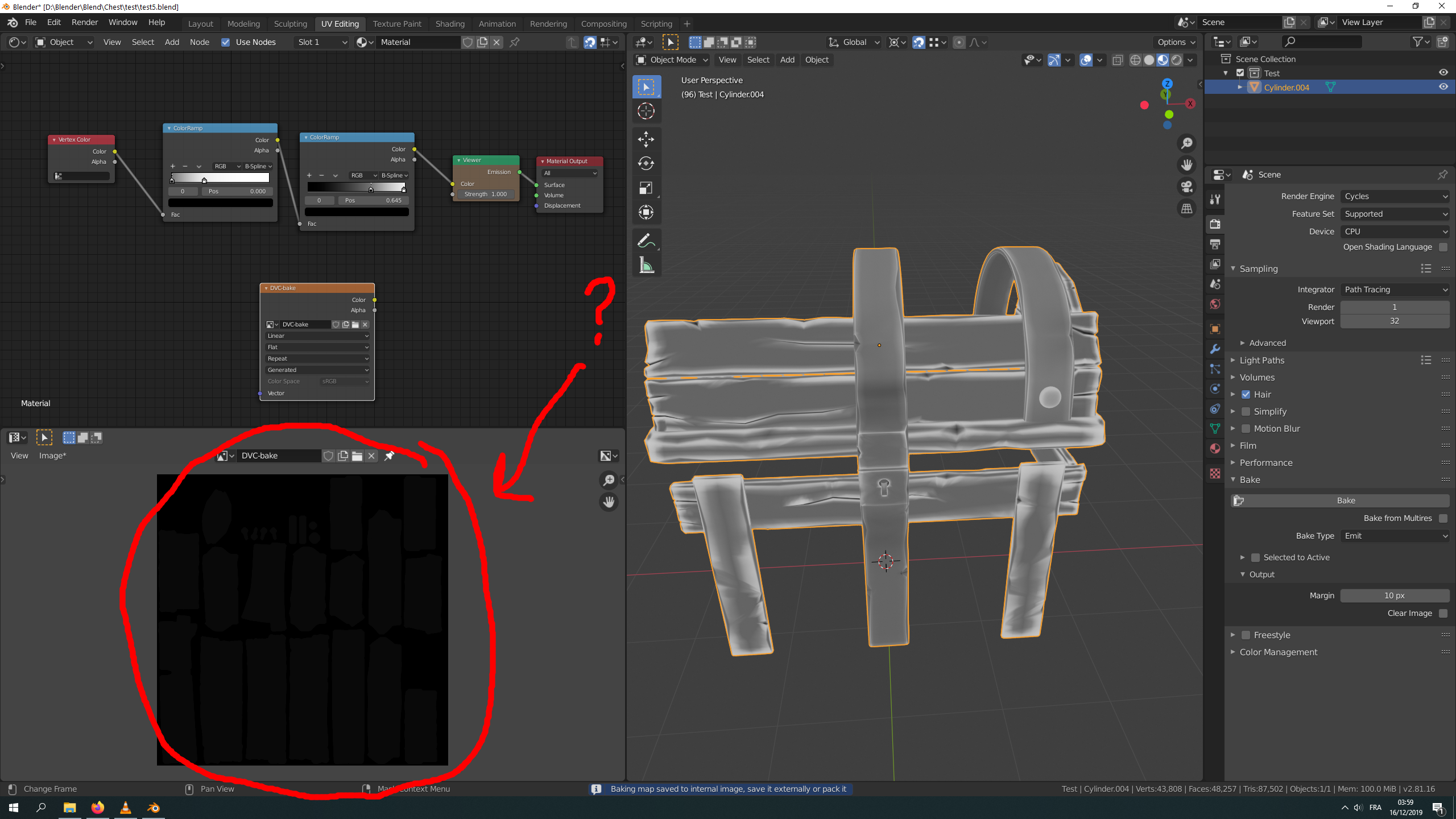Hide Cylinder.004 with the eye icon
The image size is (1456, 819).
pos(1443,87)
